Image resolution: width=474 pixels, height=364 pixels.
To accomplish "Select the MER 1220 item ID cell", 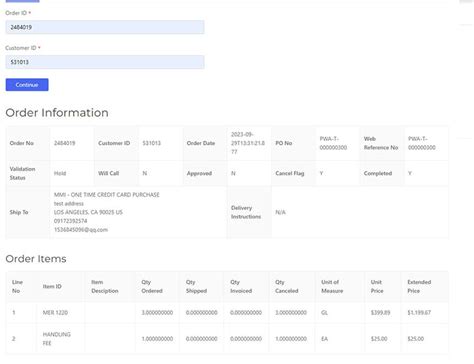I will [x=55, y=313].
